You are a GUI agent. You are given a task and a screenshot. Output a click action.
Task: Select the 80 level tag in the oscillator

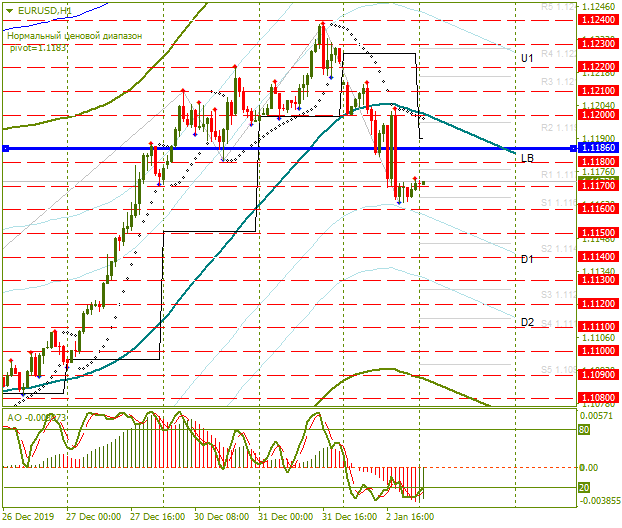tap(584, 430)
